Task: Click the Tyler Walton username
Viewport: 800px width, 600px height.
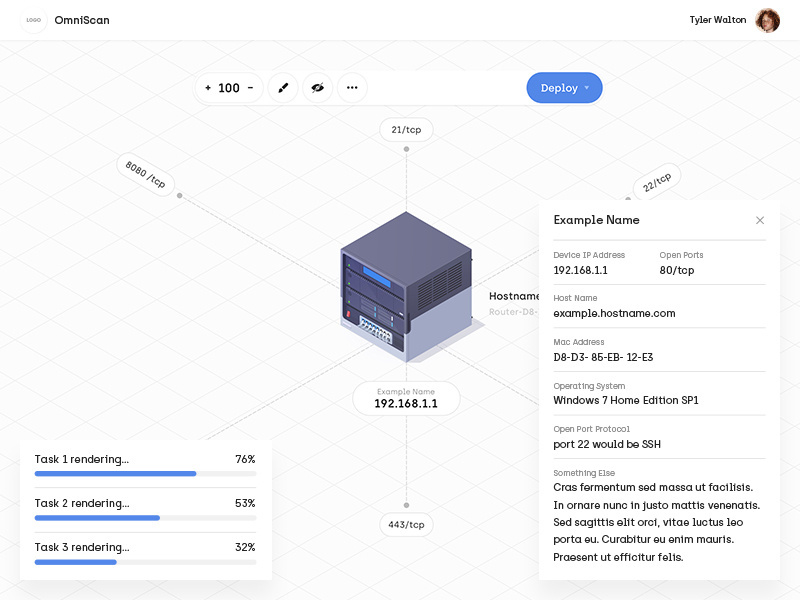Action: (717, 20)
